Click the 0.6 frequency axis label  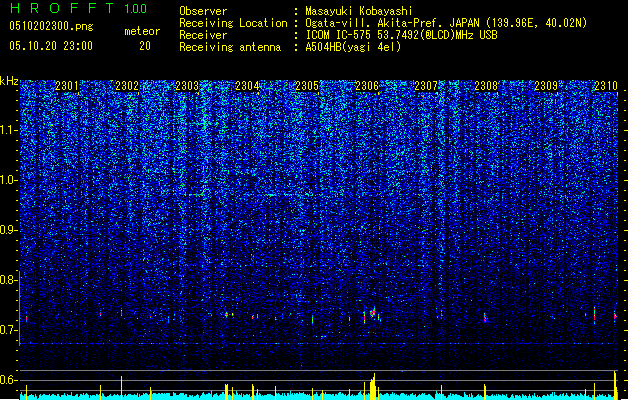(9, 380)
